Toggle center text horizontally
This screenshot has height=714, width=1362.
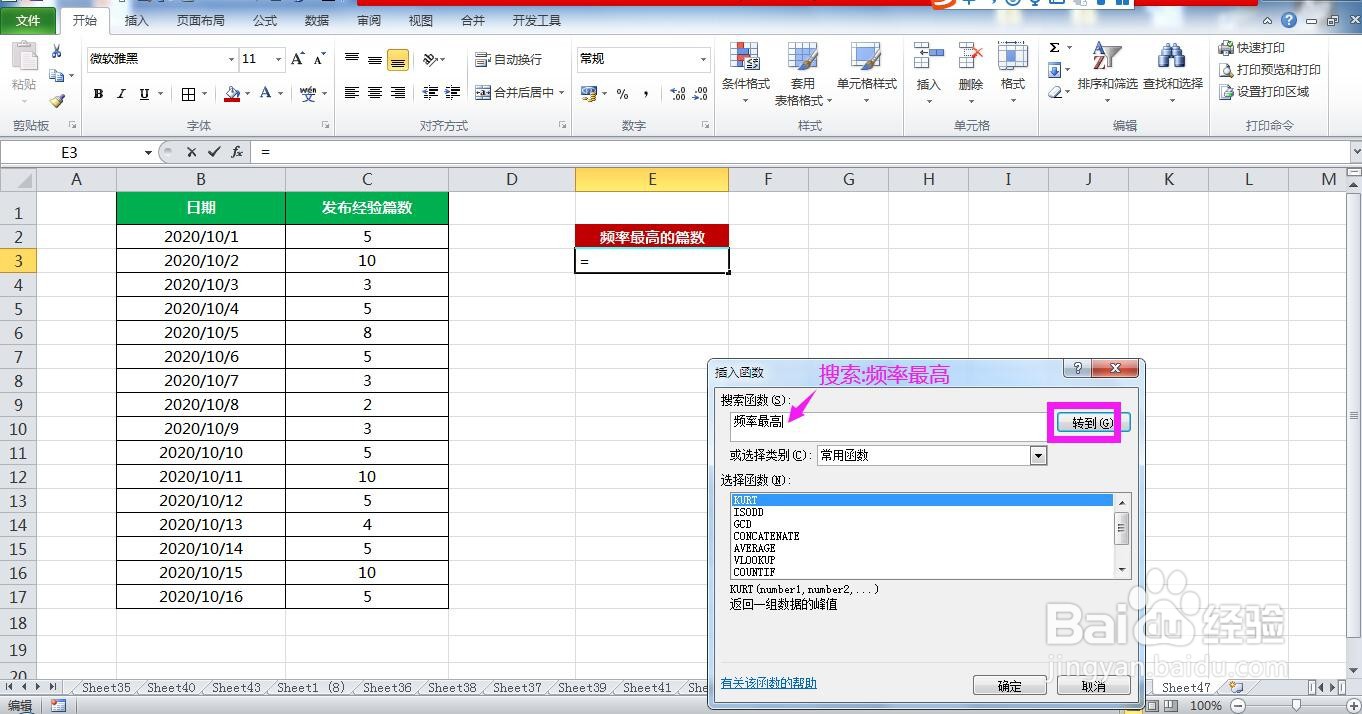click(x=375, y=93)
